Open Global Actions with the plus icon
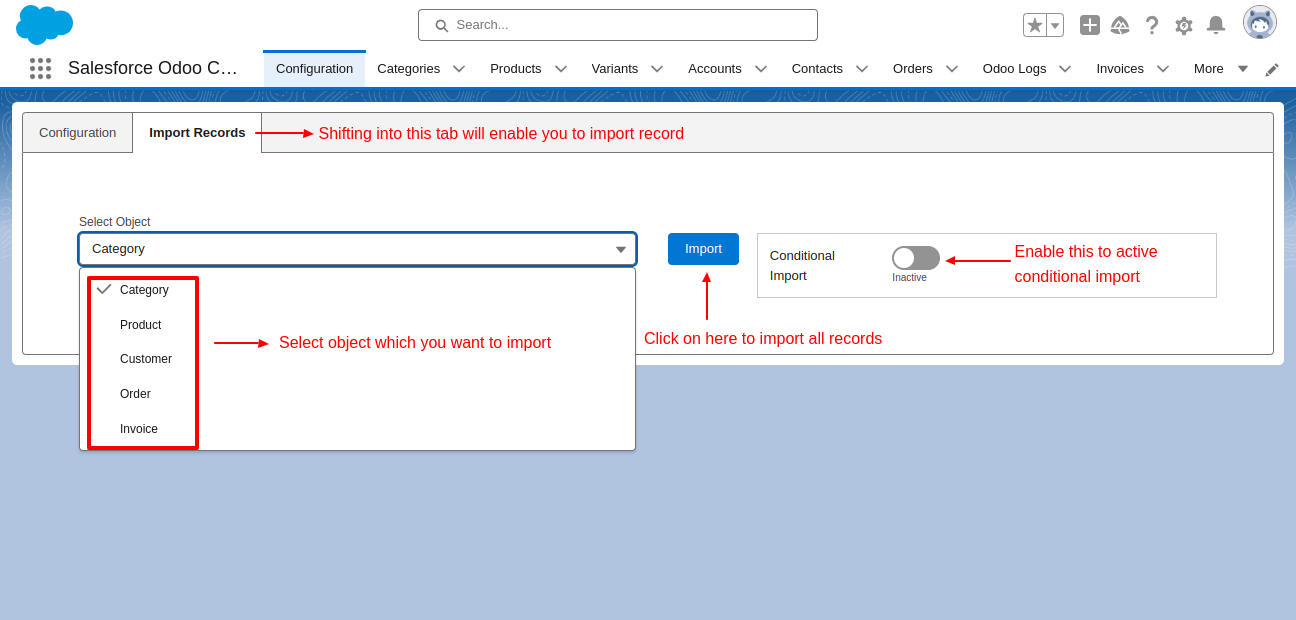This screenshot has width=1296, height=620. coord(1089,24)
